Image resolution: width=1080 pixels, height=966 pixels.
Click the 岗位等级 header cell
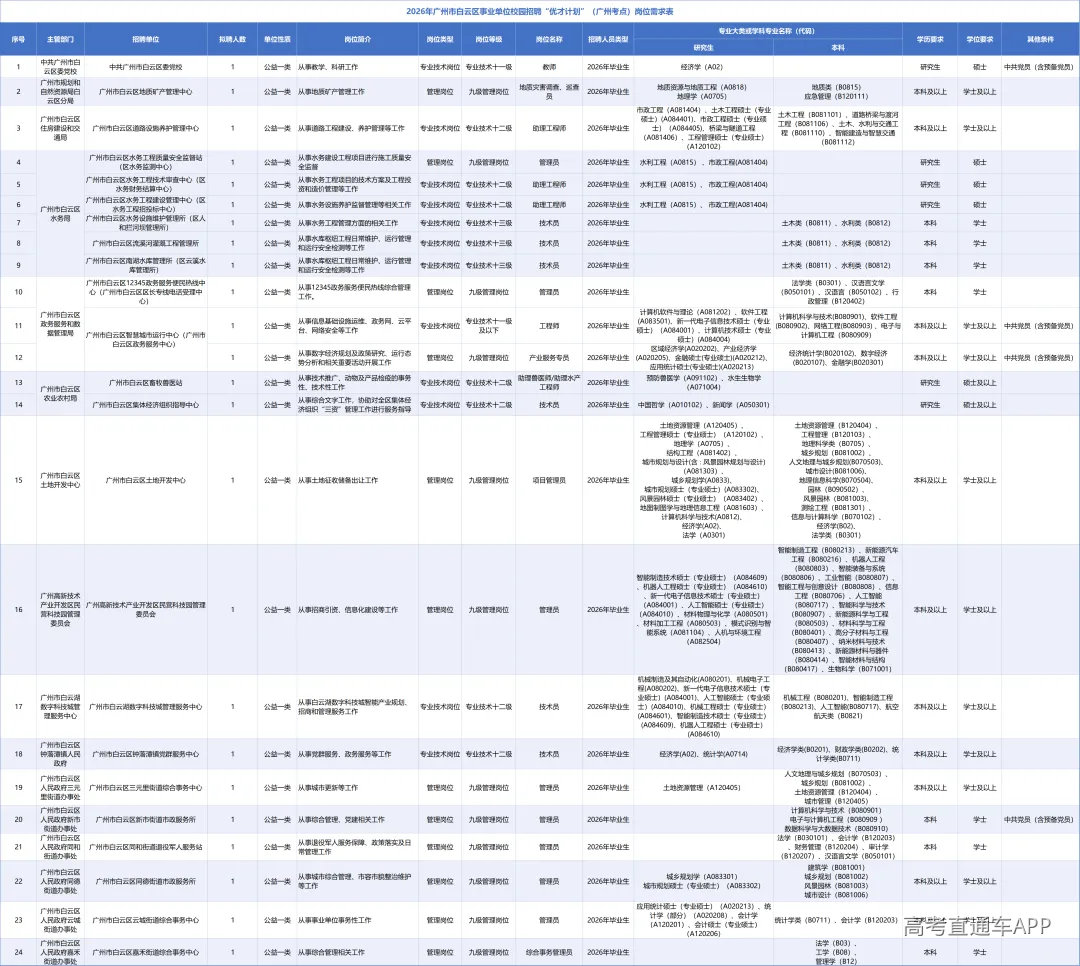tap(489, 39)
